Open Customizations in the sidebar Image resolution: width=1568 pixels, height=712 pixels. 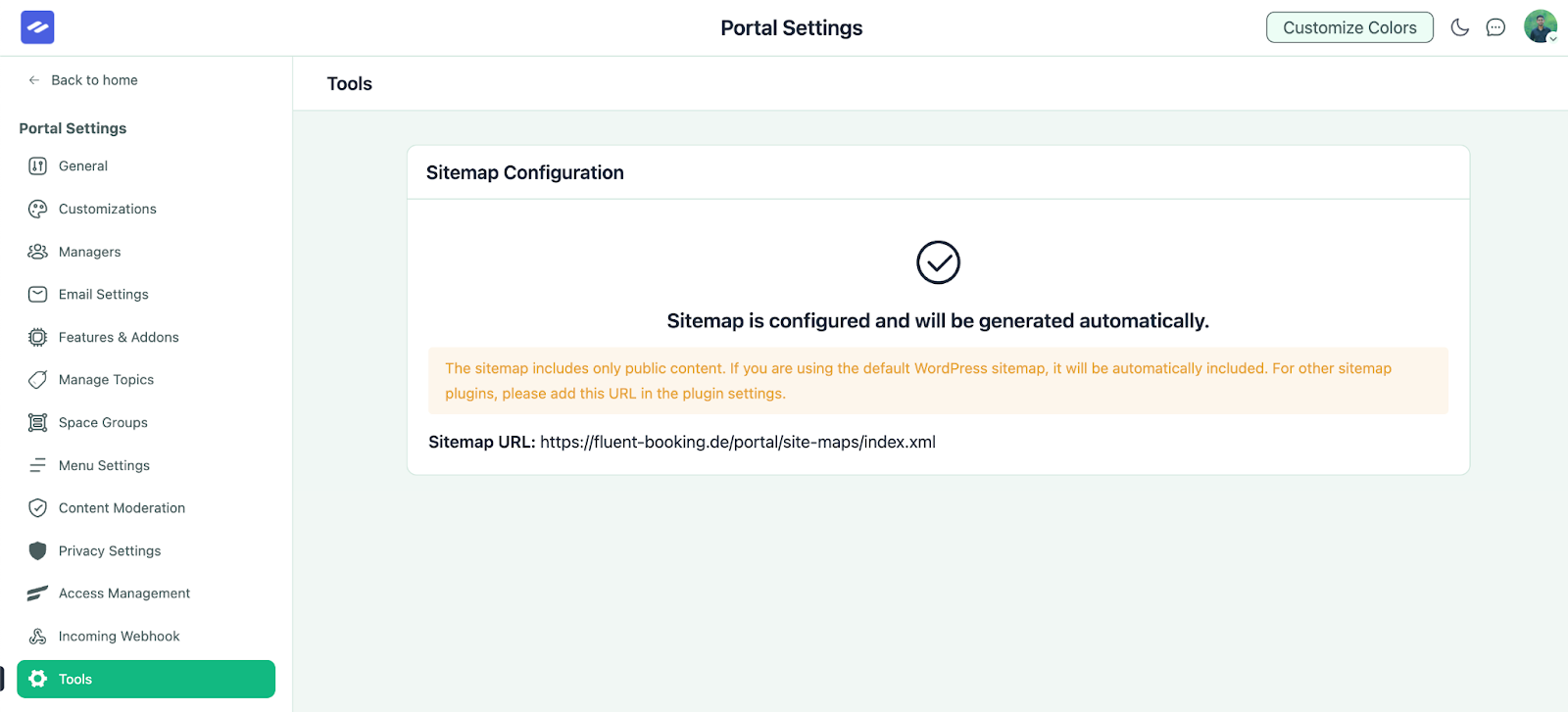[107, 209]
